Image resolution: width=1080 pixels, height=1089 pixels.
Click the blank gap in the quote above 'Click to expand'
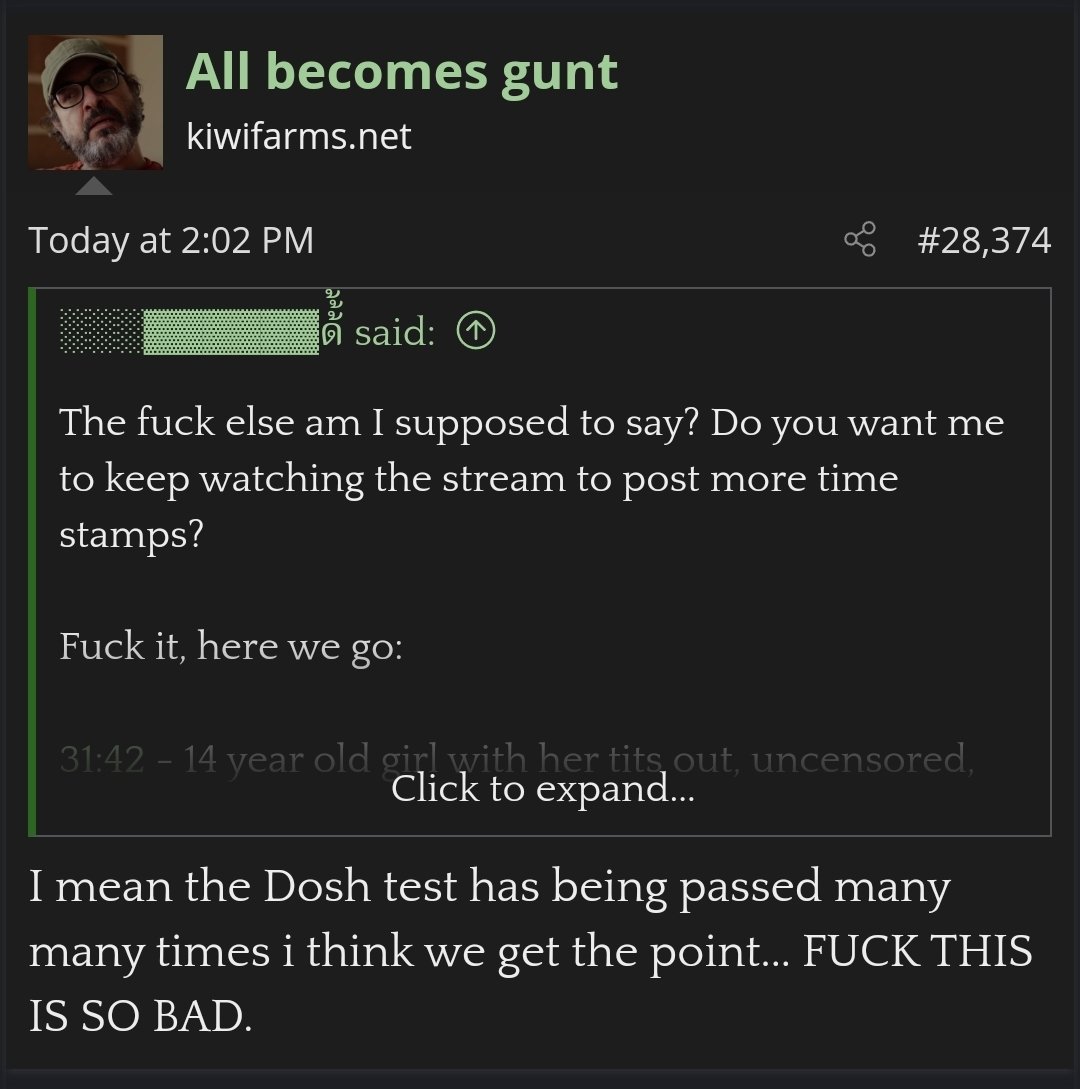point(542,703)
